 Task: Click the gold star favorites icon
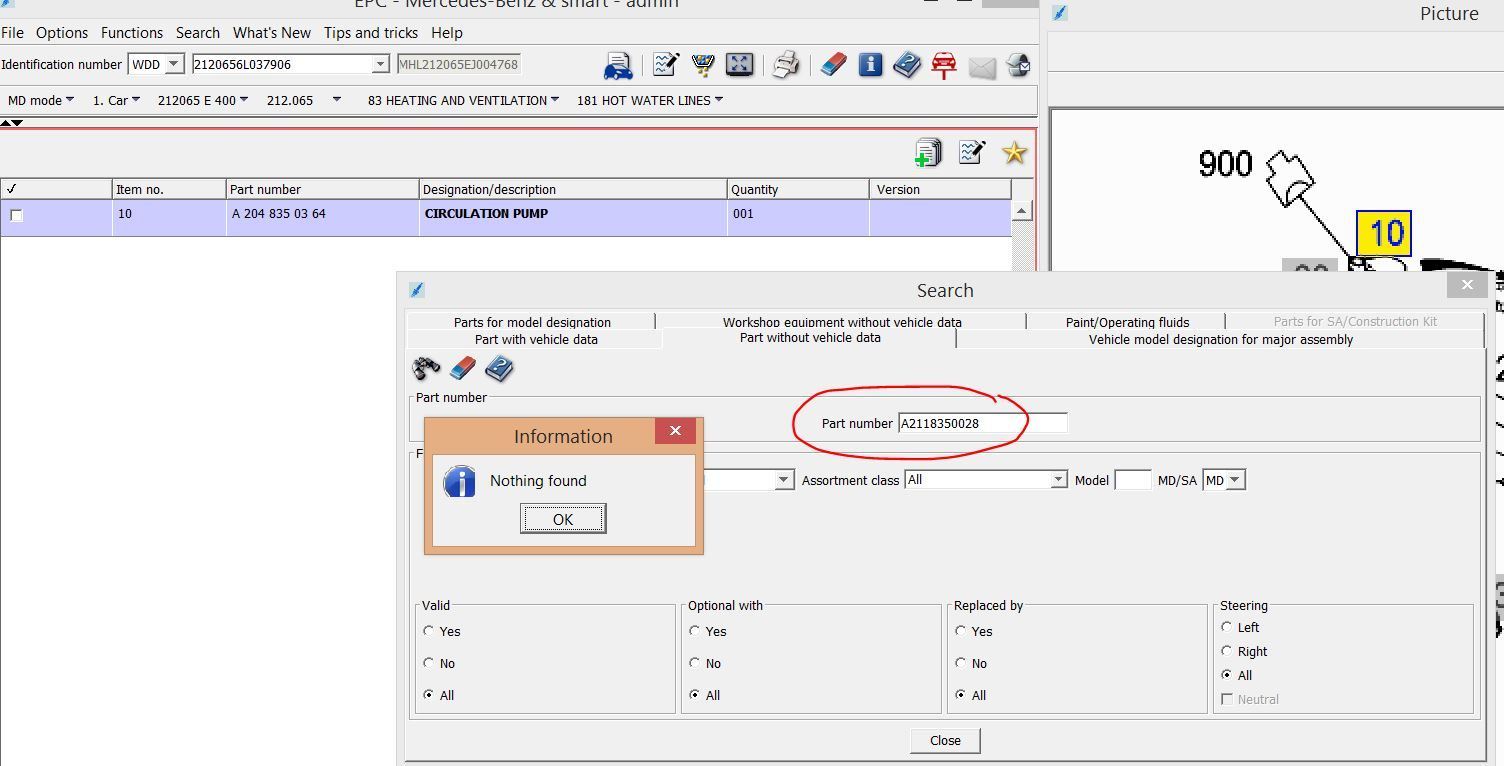tap(1014, 153)
